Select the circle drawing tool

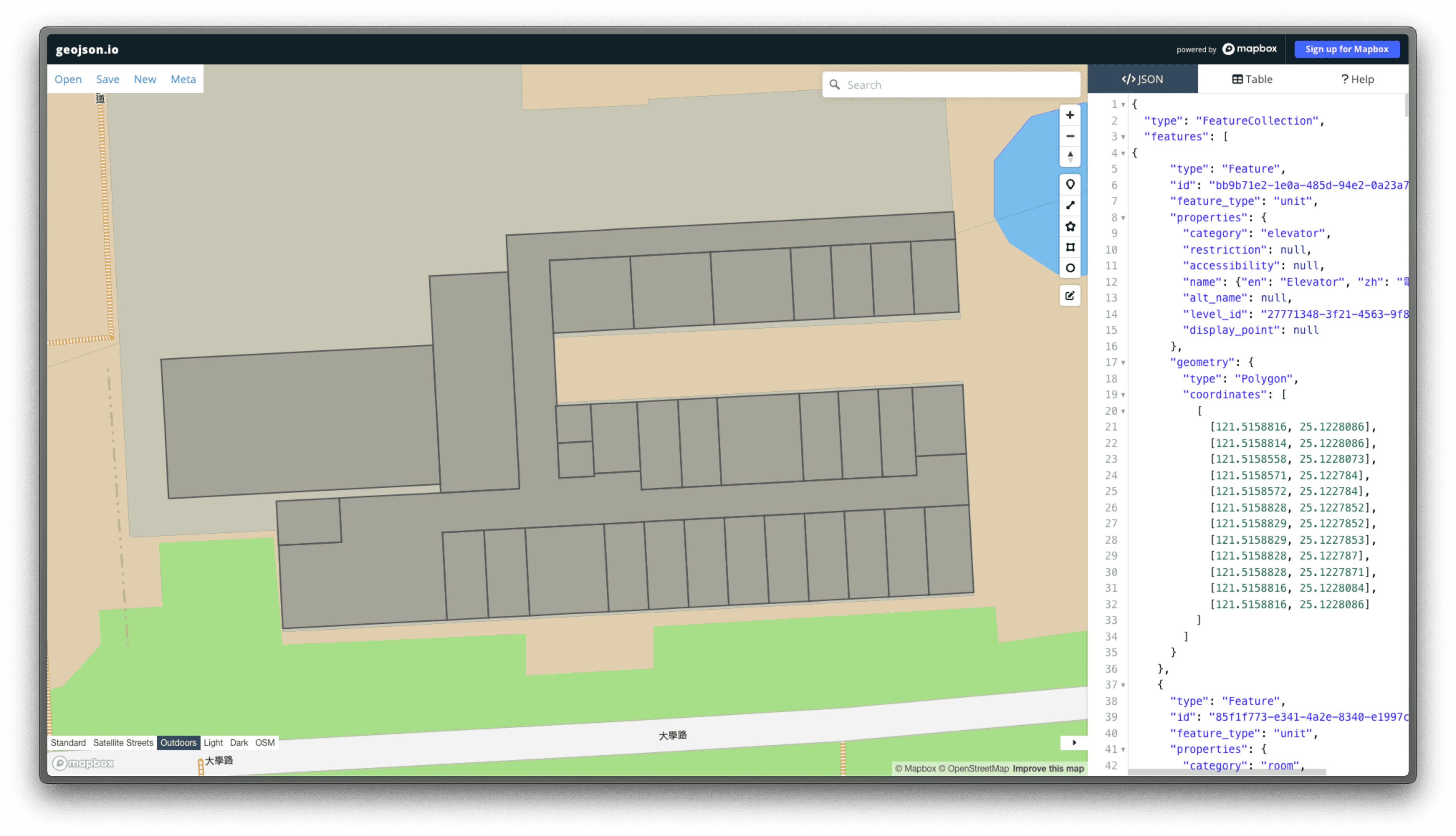click(1070, 268)
